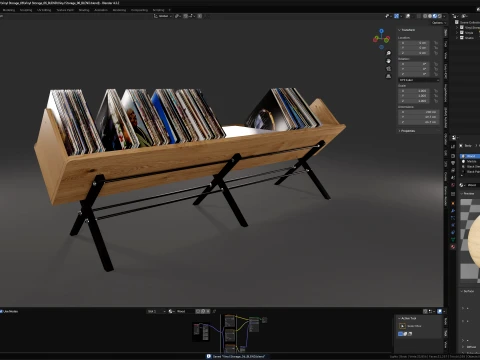
Task: Switch to solid viewport shading
Action: (430, 16)
